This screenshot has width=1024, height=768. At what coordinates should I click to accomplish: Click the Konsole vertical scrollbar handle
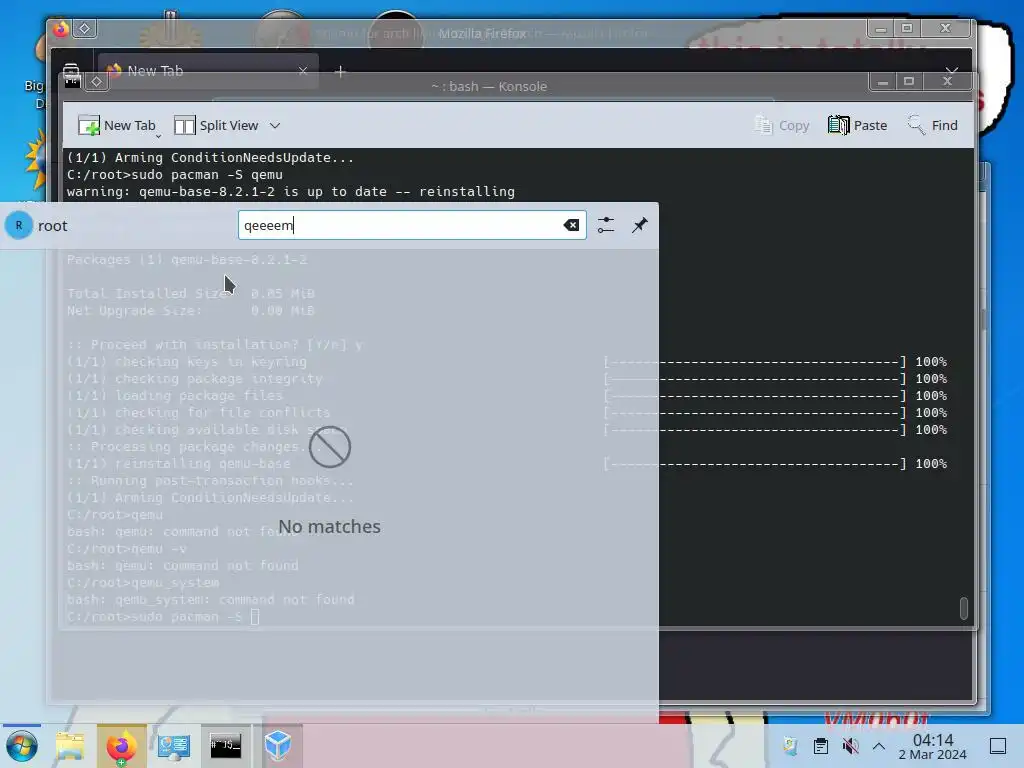coord(964,607)
